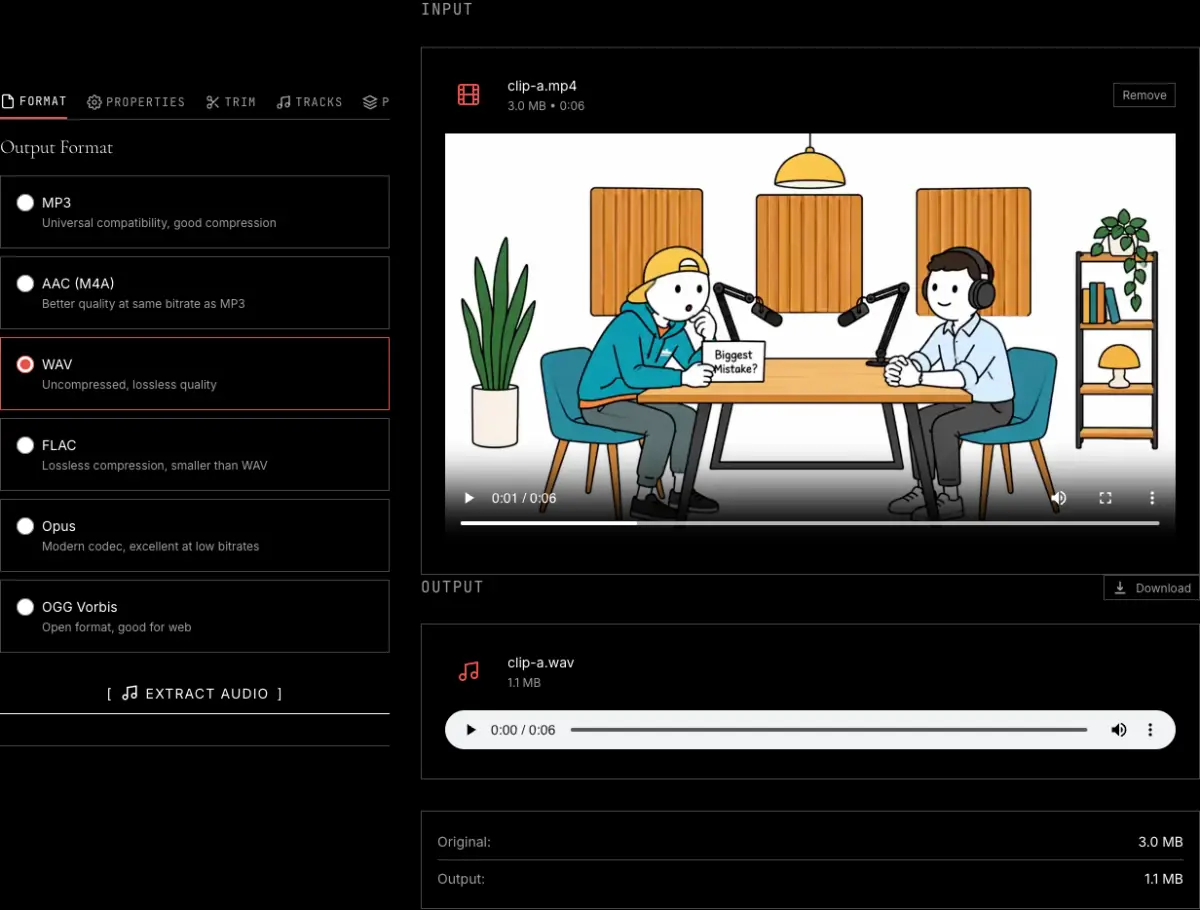Click the video time readout 0:01 / 0:06
The height and width of the screenshot is (910, 1200).
tap(524, 498)
